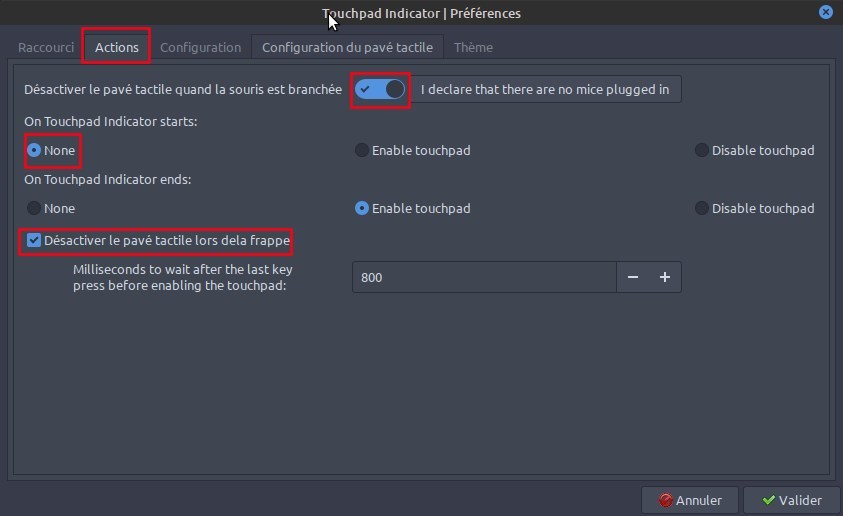This screenshot has width=843, height=516.
Task: Increase milliseconds with the plus button
Action: coord(665,277)
